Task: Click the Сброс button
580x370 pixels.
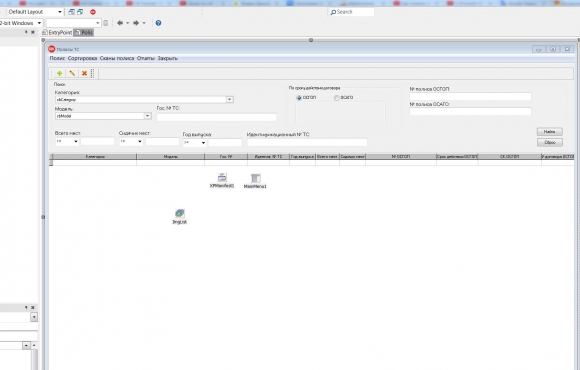Action: (550, 142)
